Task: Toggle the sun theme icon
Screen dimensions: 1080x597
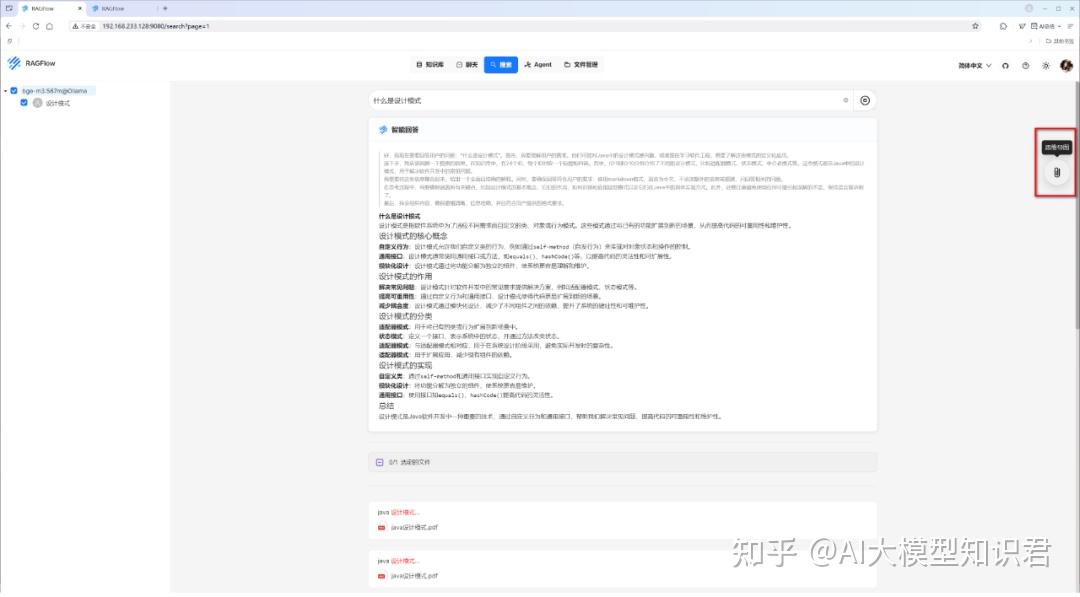Action: (1046, 65)
